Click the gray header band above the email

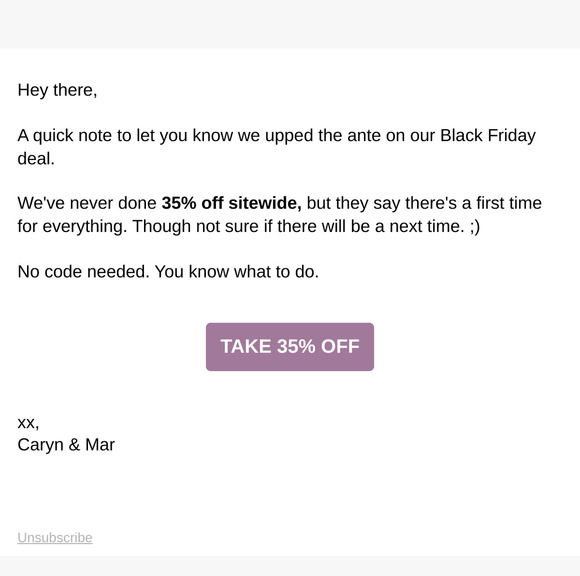point(290,24)
